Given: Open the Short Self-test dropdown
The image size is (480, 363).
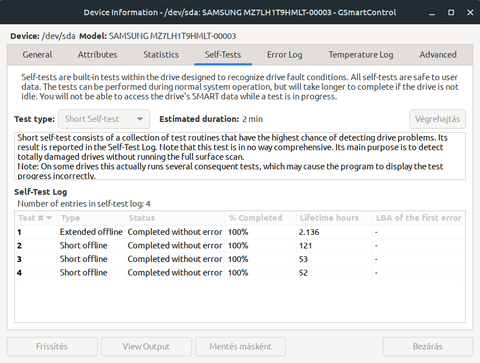Looking at the screenshot, I should [x=104, y=119].
